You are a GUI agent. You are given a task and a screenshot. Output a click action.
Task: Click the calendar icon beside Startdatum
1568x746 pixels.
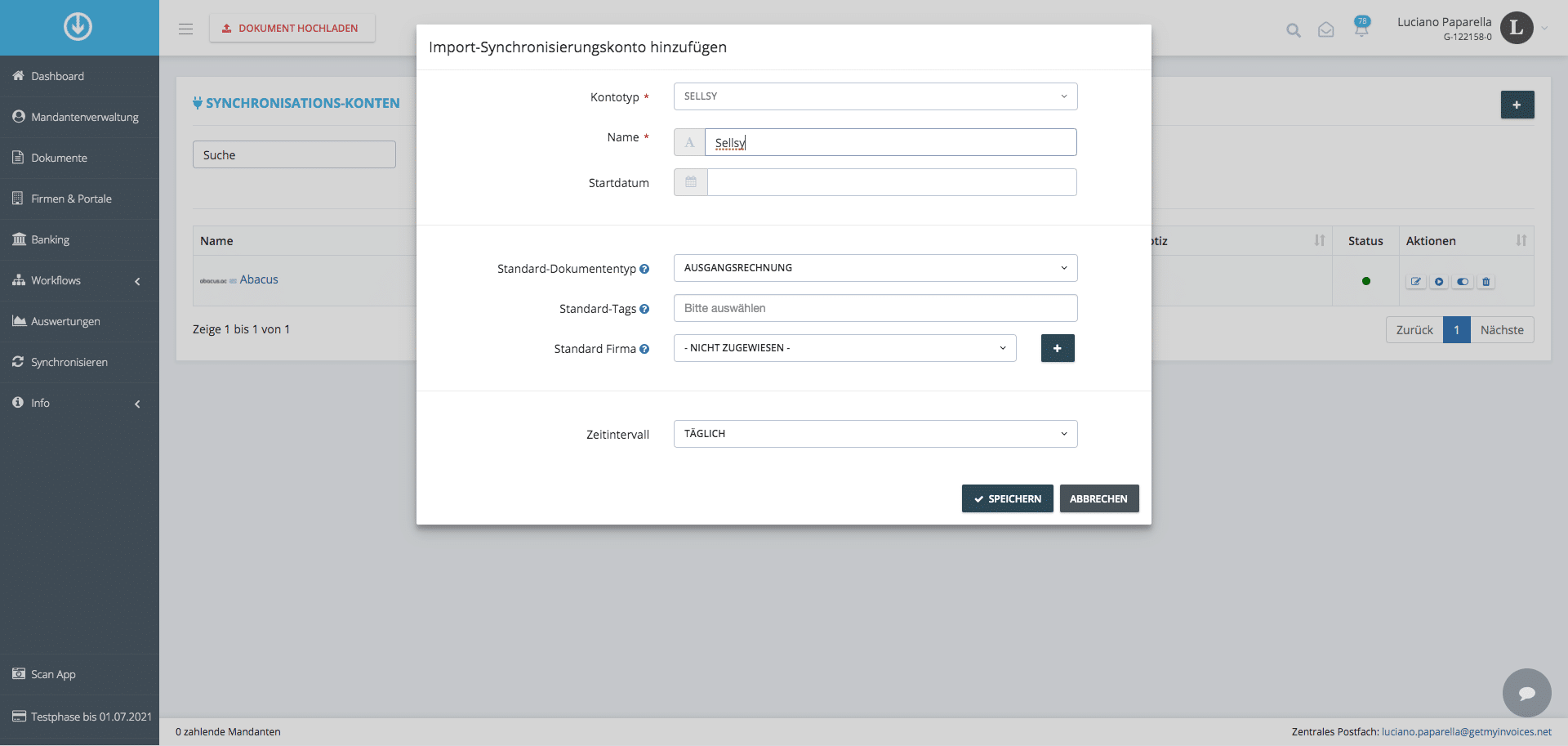[x=691, y=182]
